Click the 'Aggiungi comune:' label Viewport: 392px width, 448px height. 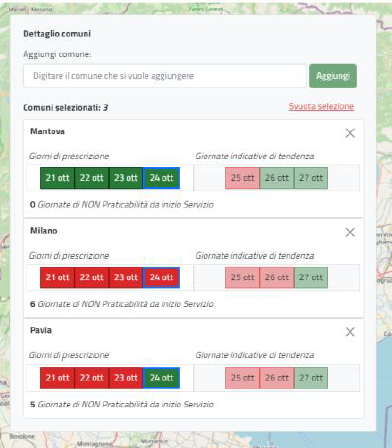(57, 54)
